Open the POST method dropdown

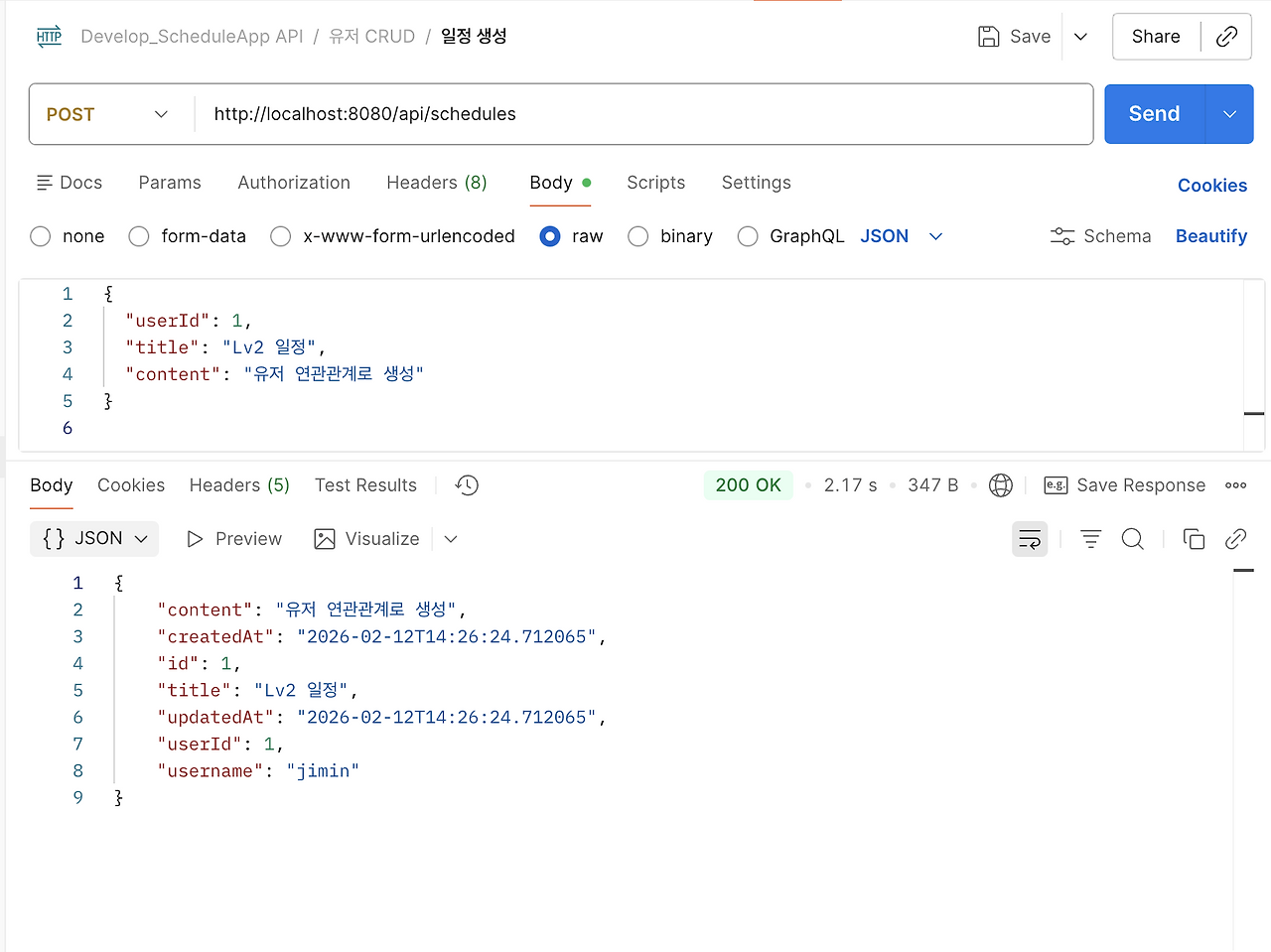(107, 114)
